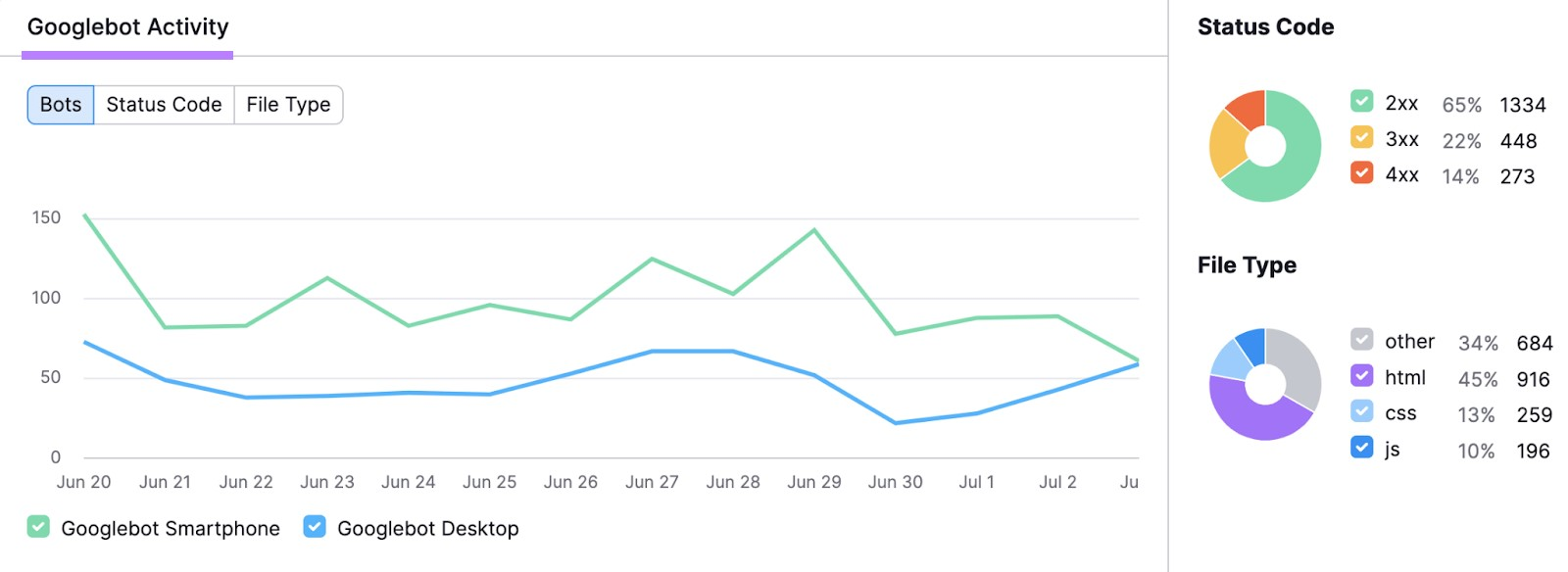Enable the other file type checkbox
Viewport: 1568px width, 572px height.
coord(1360,342)
